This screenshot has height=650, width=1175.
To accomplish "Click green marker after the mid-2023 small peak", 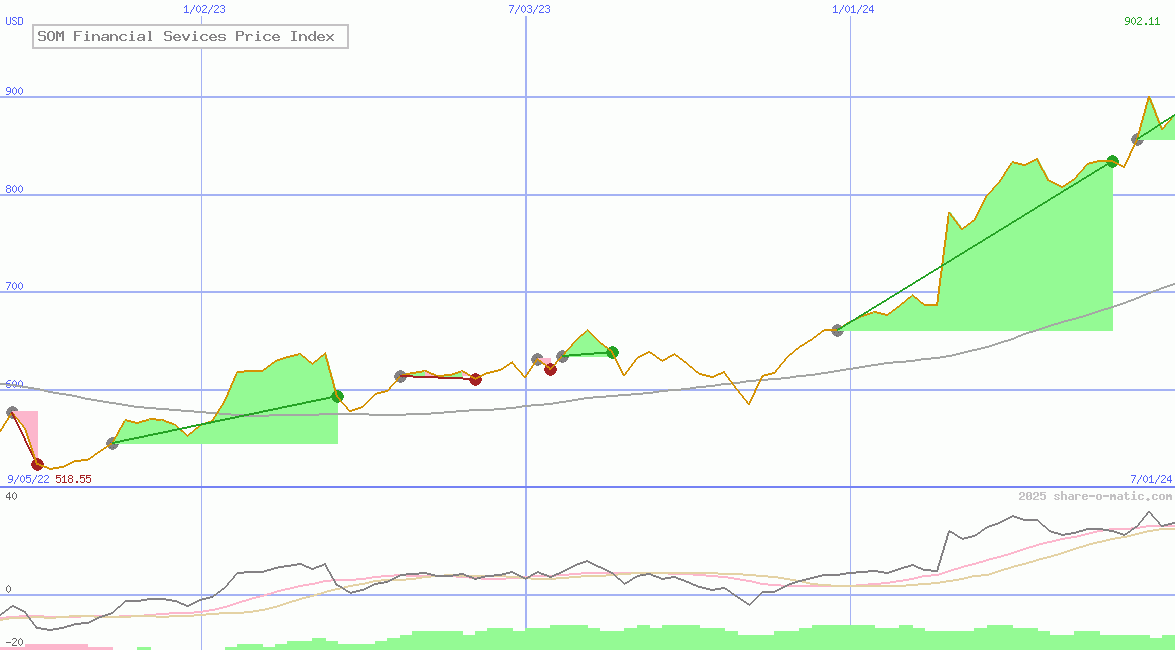I will point(612,352).
